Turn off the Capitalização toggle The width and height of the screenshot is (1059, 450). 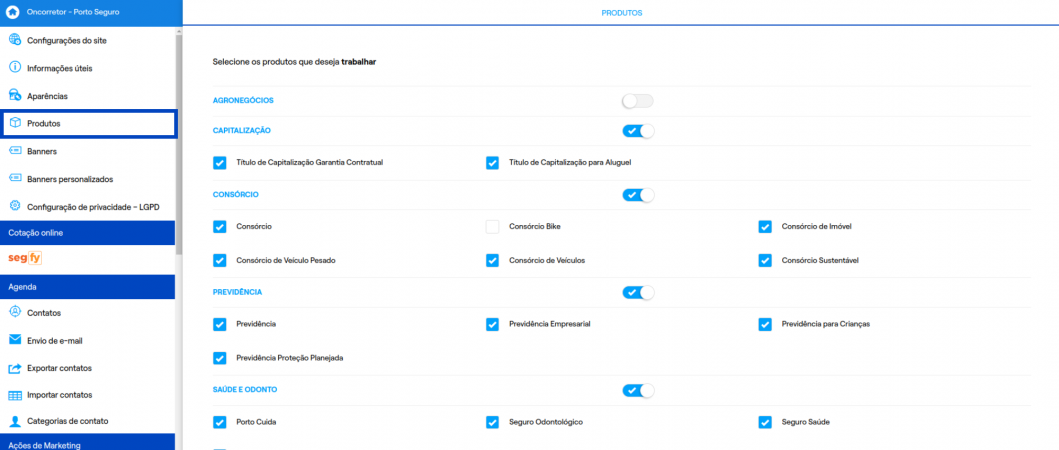[638, 131]
